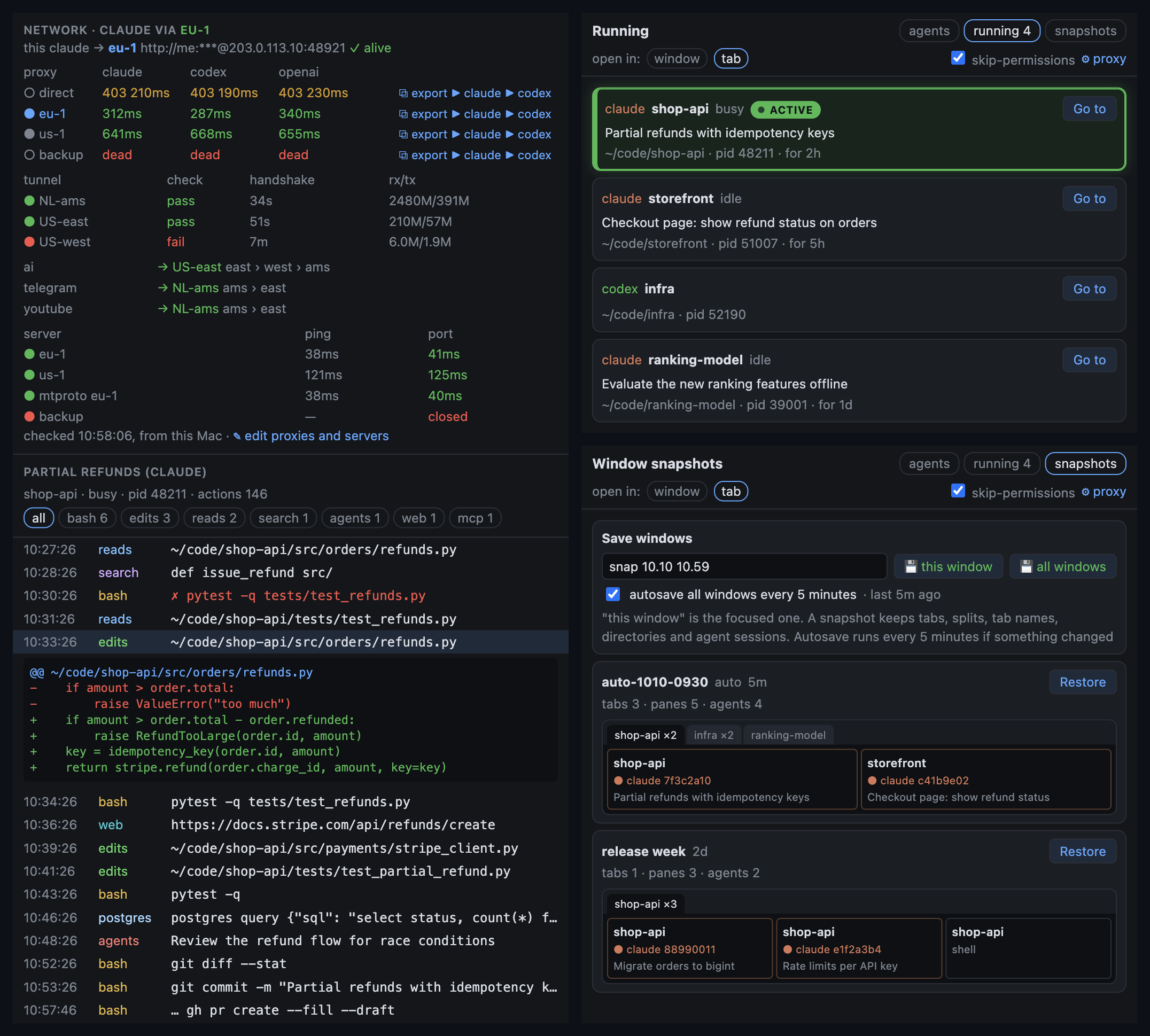Toggle skip-permissions in the Running panel
1150x1036 pixels.
tap(958, 58)
